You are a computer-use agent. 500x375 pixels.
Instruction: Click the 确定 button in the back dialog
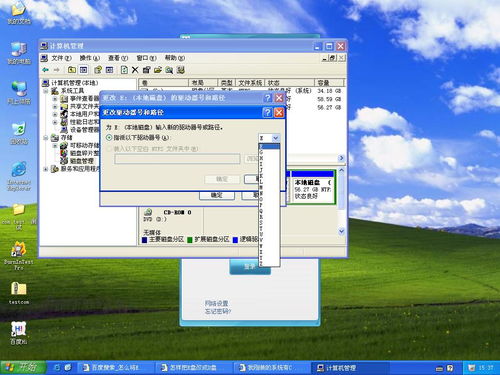pos(217,195)
